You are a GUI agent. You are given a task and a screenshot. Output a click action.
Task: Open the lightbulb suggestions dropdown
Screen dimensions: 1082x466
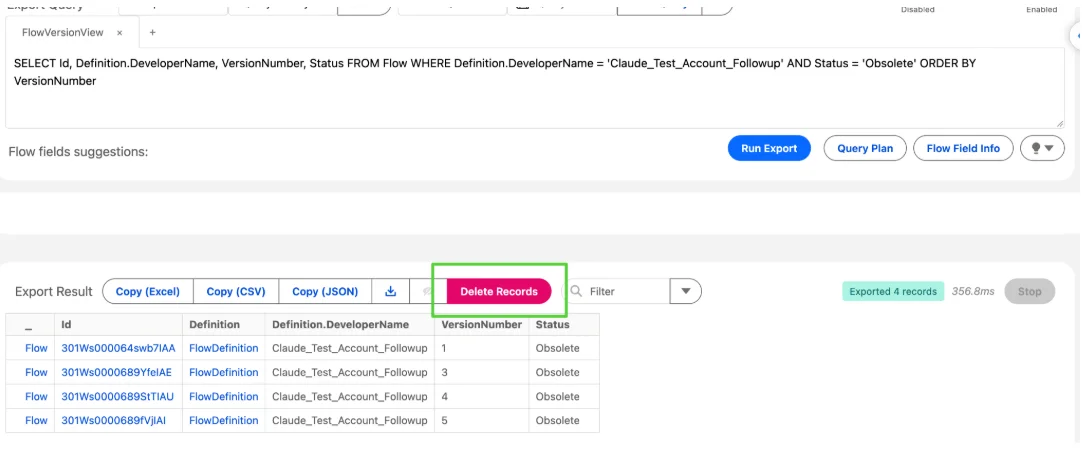point(1042,148)
